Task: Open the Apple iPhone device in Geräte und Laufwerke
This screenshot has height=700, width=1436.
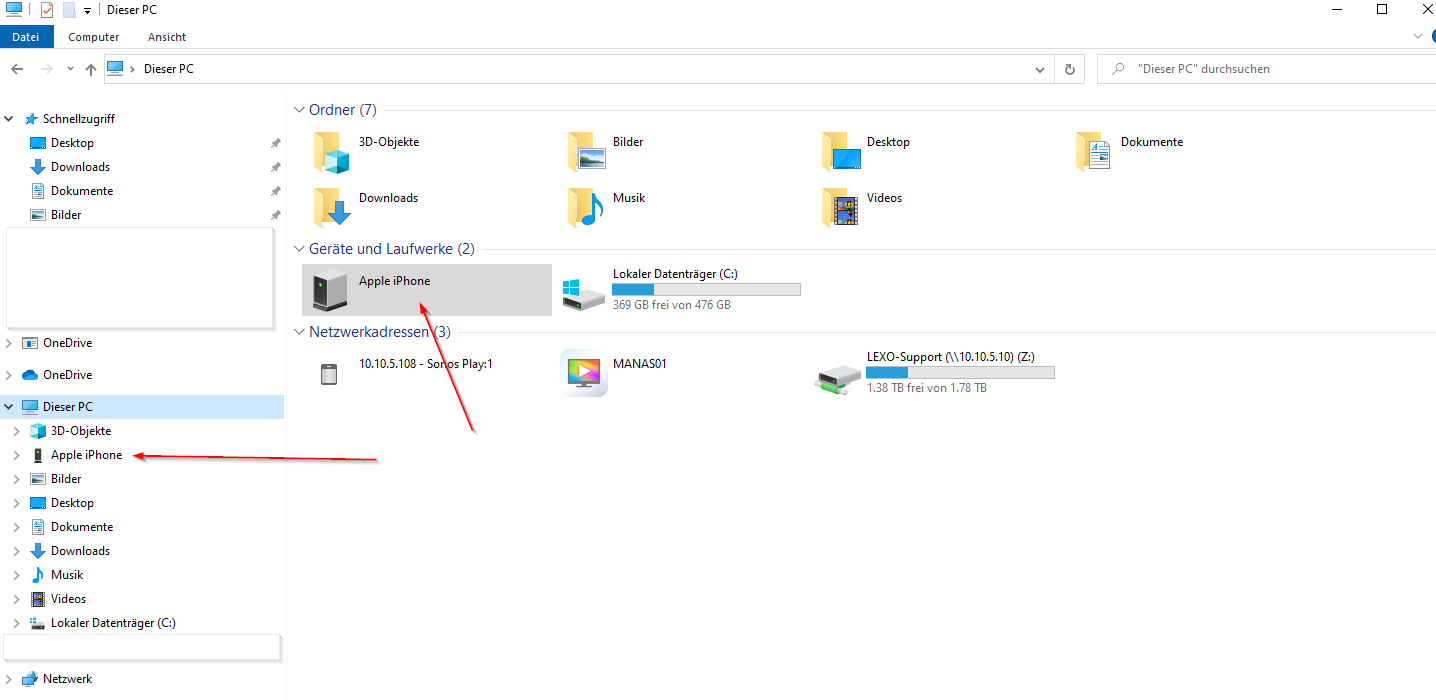Action: click(x=427, y=290)
